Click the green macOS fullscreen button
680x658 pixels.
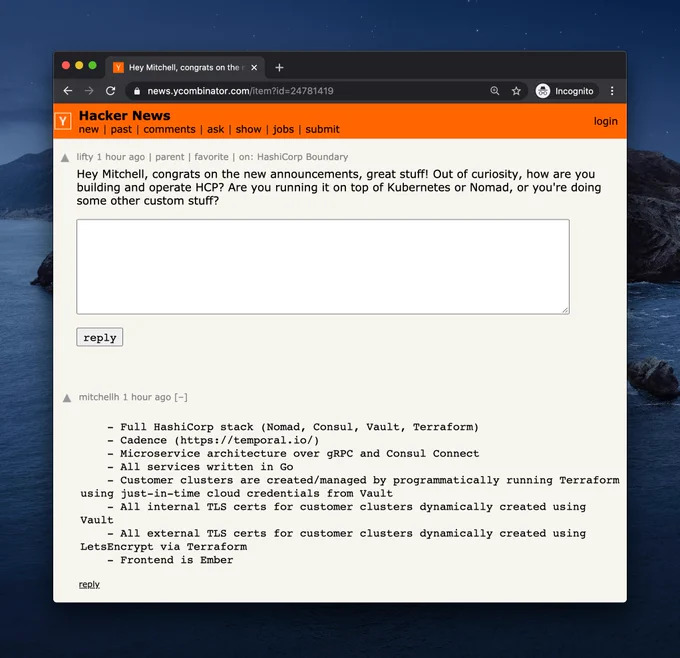(x=92, y=65)
